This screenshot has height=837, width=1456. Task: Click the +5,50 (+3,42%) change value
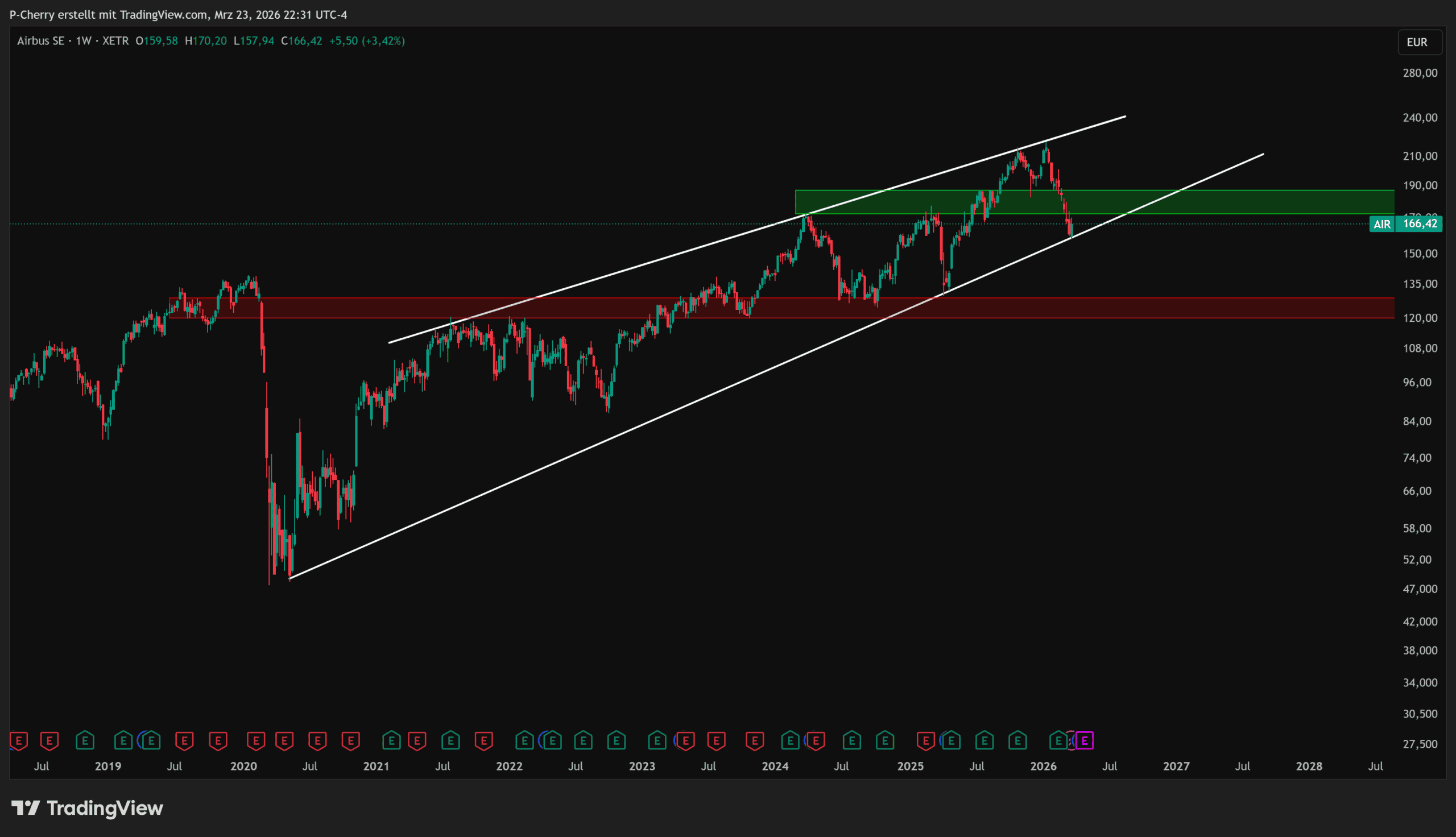point(367,41)
